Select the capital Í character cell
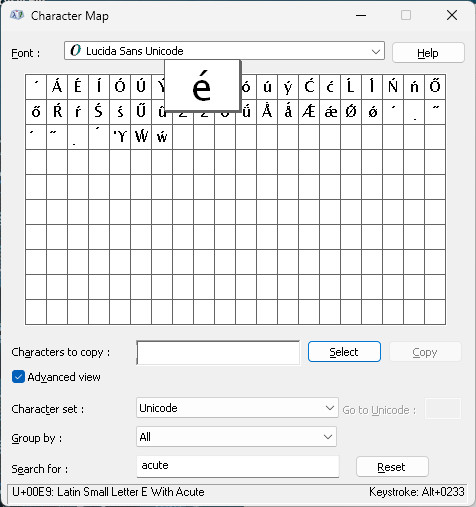 click(x=99, y=87)
